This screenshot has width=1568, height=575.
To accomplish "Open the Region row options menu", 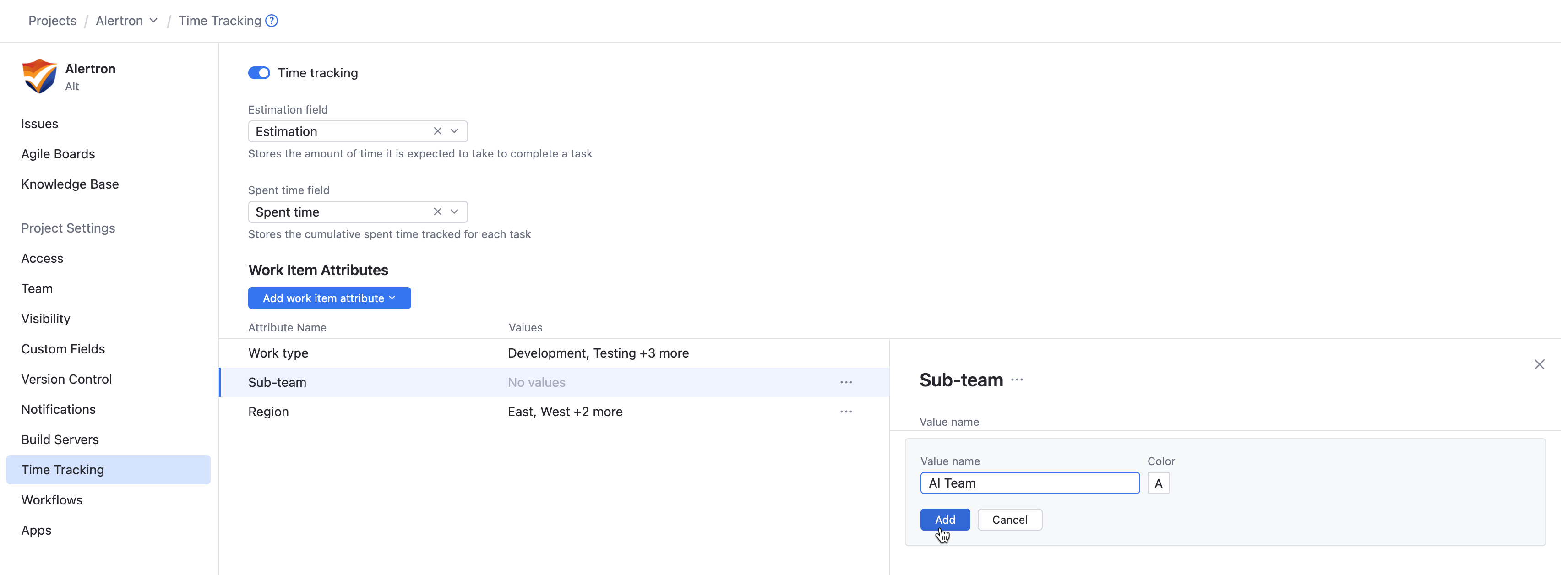I will coord(845,411).
